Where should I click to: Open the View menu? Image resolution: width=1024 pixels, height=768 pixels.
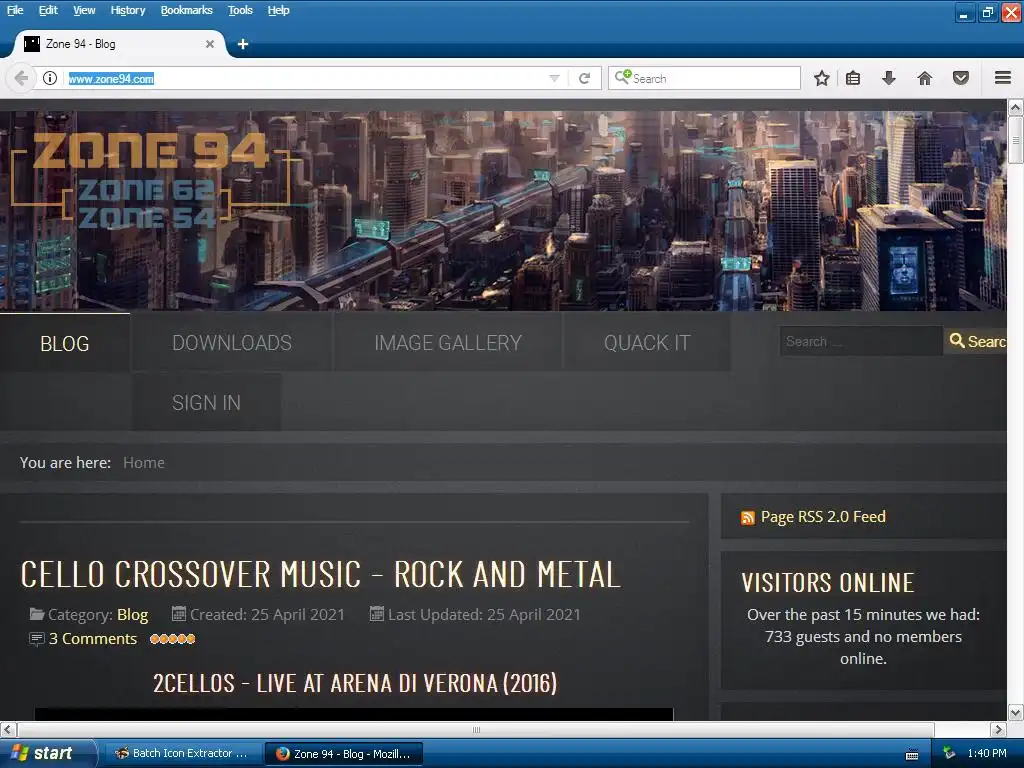pos(84,10)
